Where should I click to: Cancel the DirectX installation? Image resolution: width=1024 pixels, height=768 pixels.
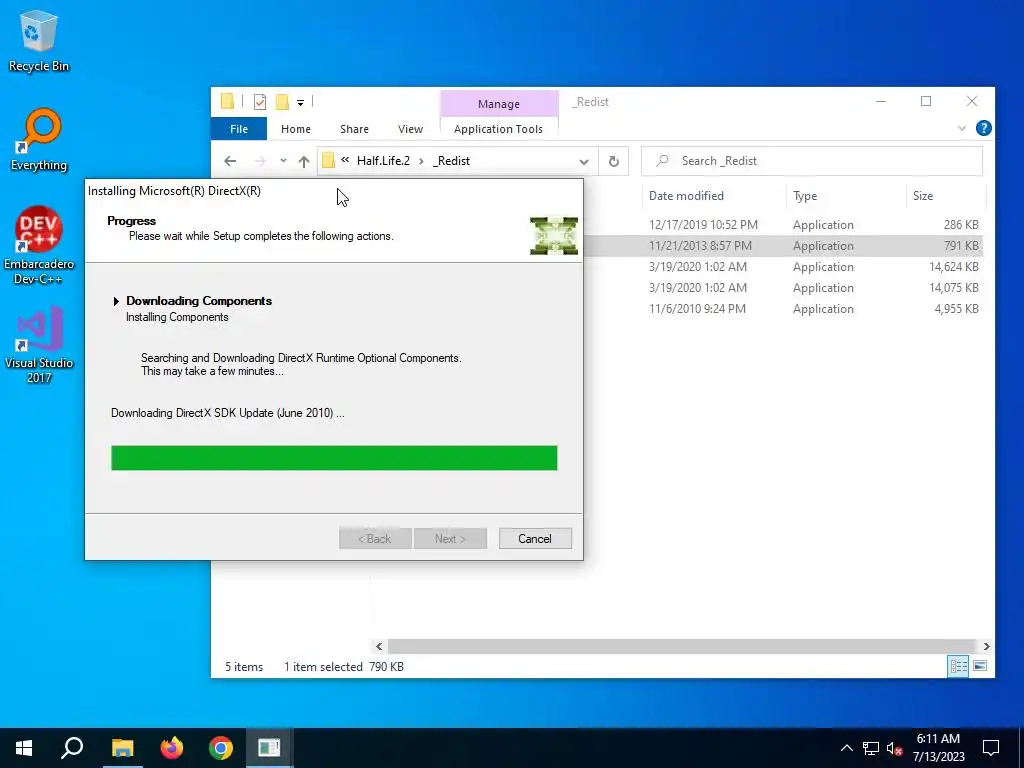coord(535,539)
